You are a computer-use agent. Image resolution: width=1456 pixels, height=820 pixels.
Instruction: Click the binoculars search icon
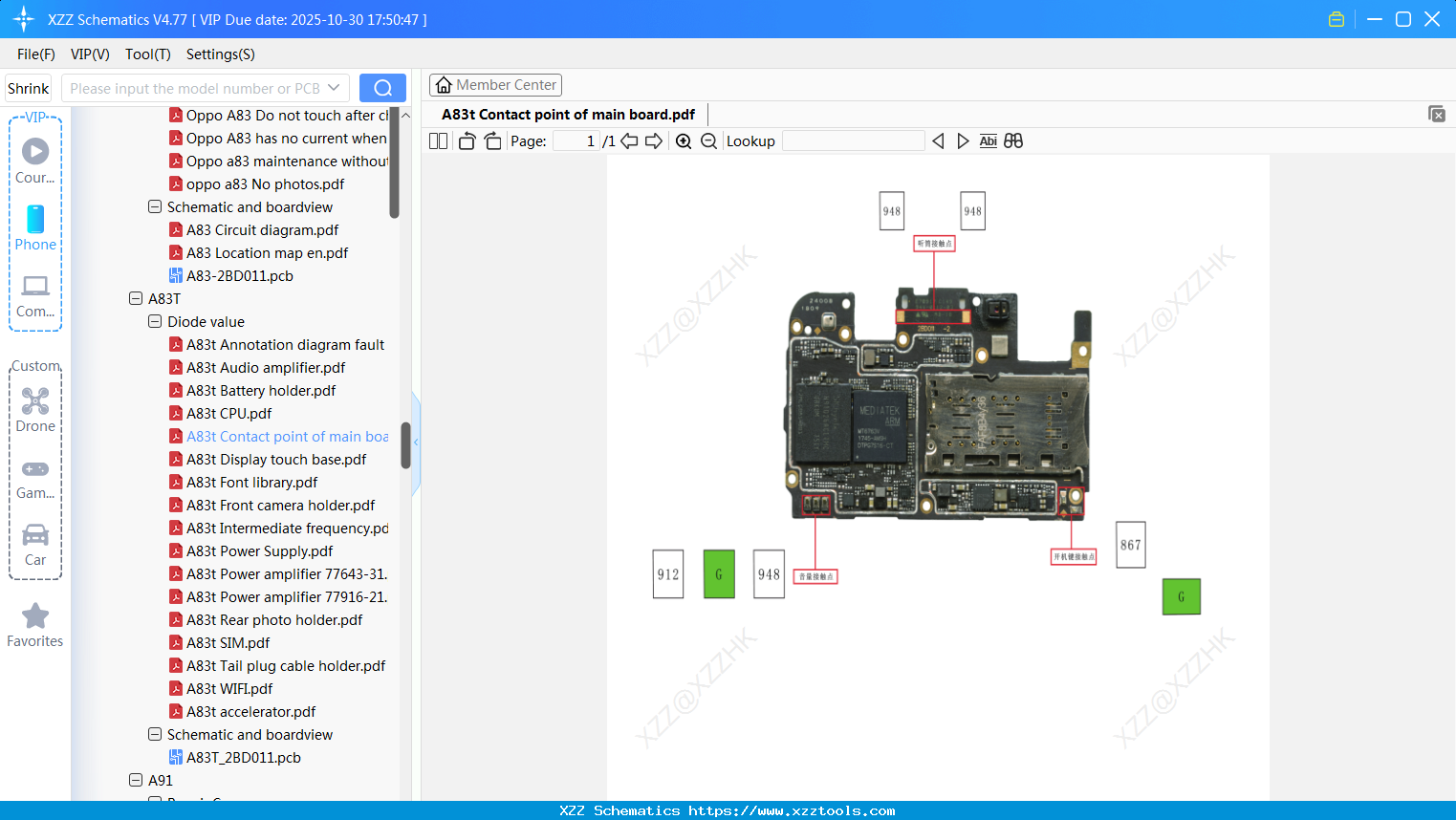[x=1013, y=141]
